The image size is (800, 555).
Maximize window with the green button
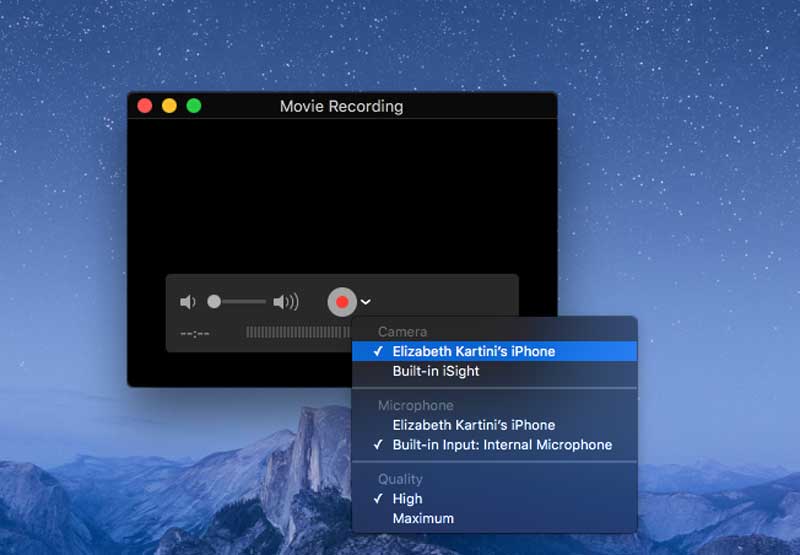(x=194, y=106)
